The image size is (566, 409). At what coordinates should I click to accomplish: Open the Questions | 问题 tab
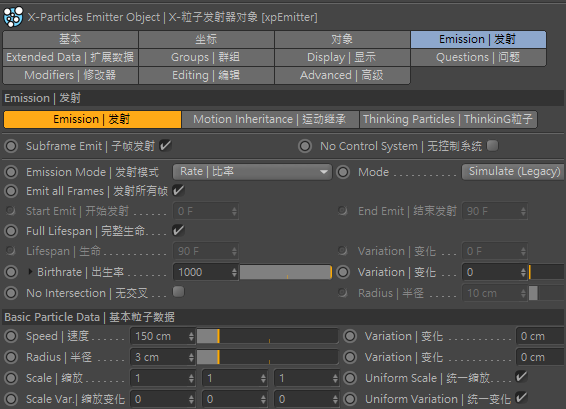tap(478, 57)
